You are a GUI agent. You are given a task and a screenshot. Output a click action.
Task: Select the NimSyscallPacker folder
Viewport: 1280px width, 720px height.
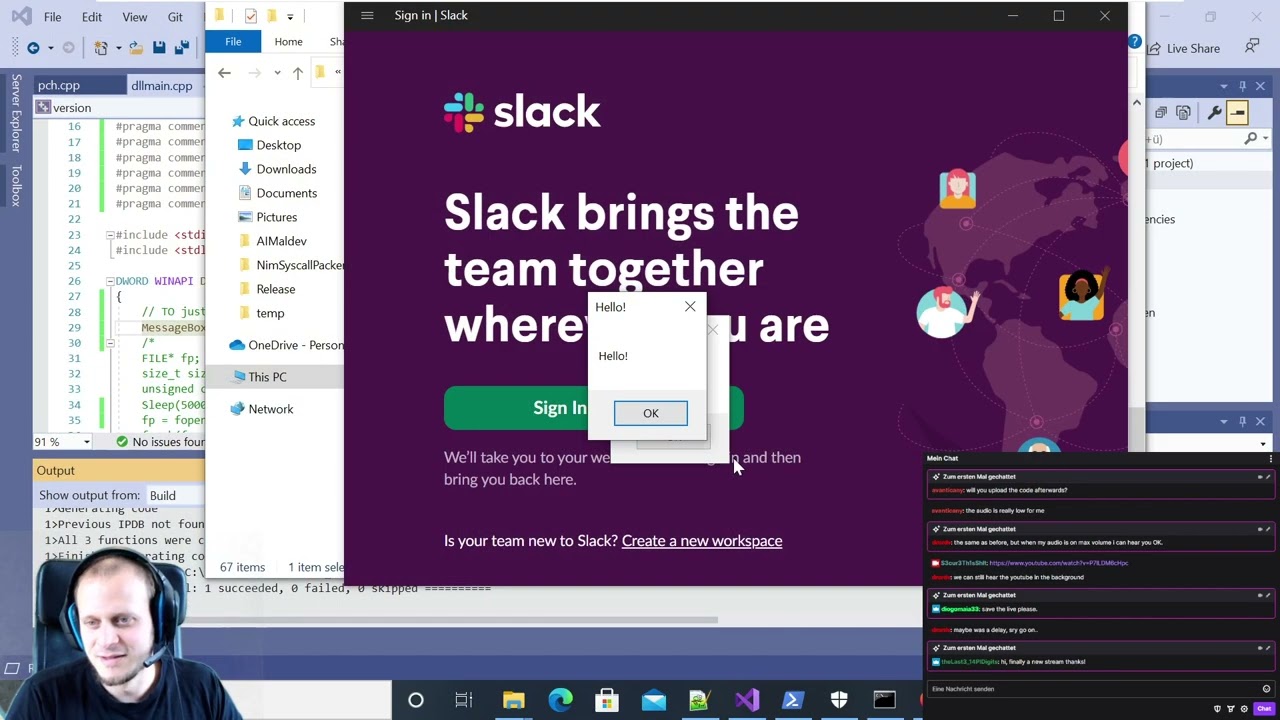[291, 265]
